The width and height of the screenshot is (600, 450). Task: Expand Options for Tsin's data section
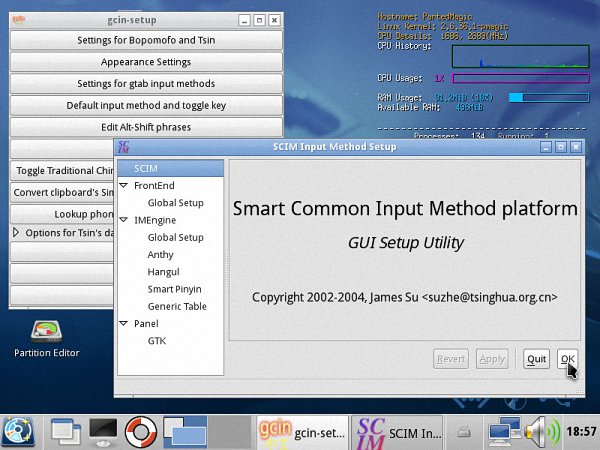pos(16,233)
